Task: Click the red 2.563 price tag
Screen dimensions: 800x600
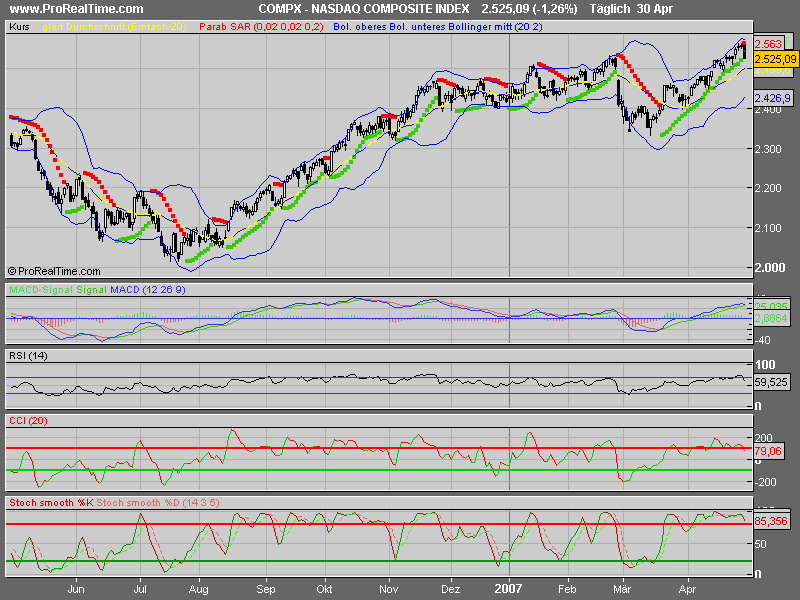Action: pyautogui.click(x=768, y=44)
